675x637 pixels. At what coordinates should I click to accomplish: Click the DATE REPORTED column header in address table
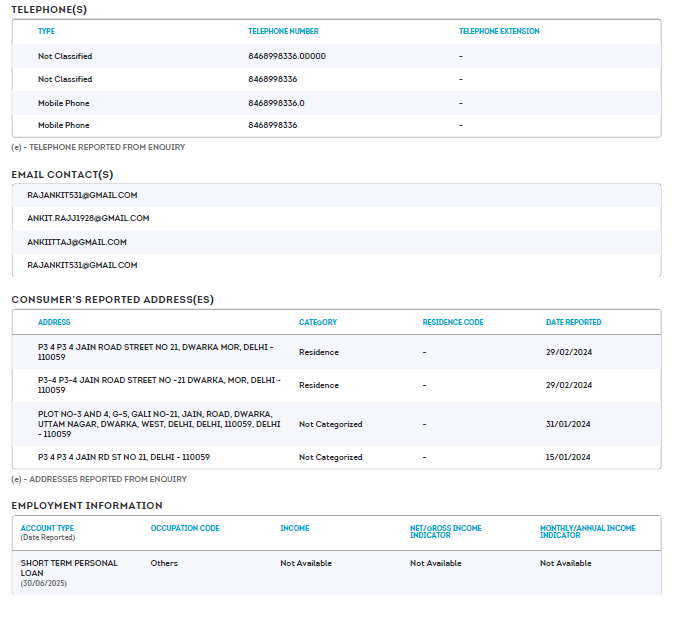573,322
